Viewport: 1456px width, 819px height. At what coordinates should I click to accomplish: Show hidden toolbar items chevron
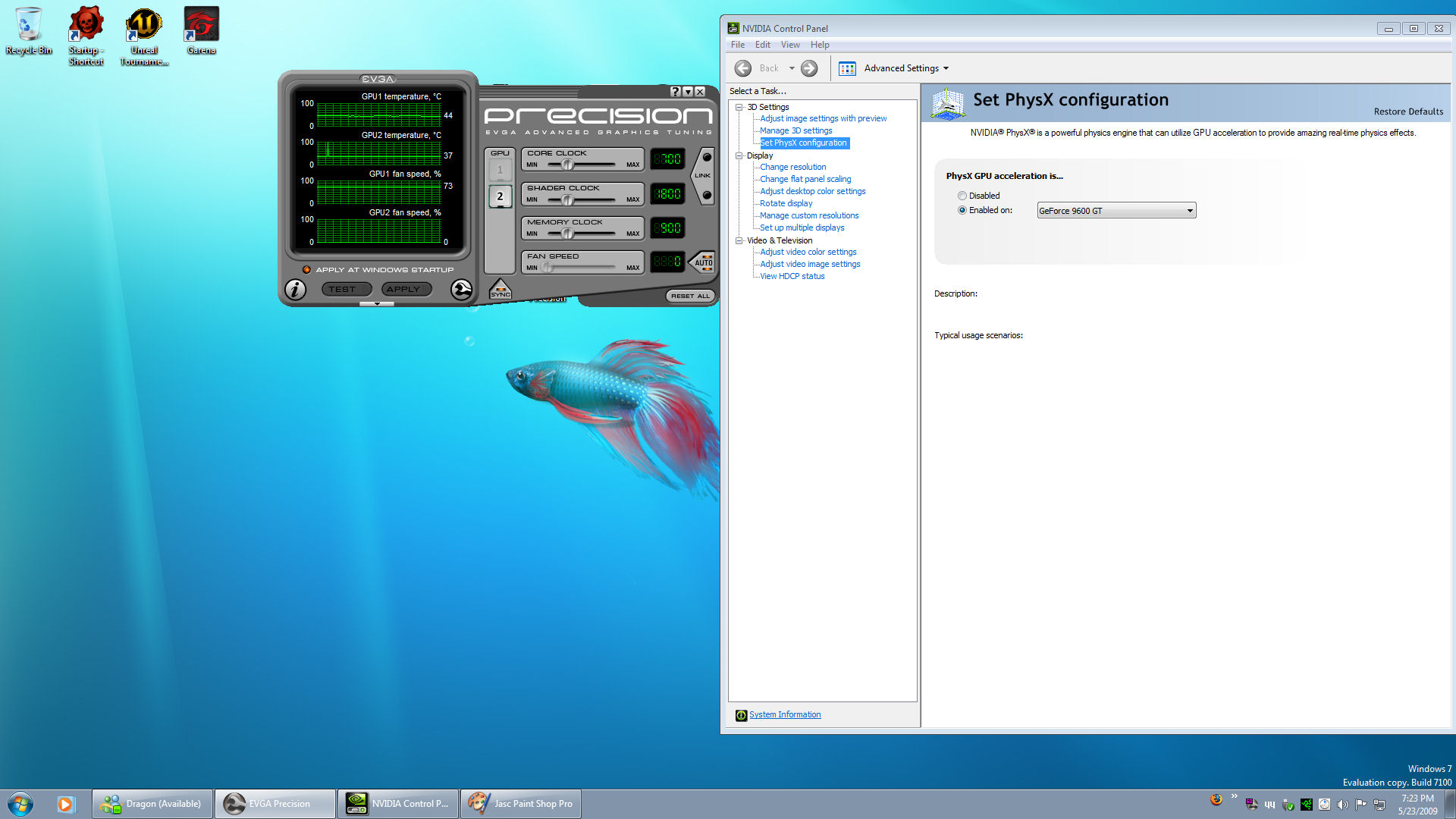[1235, 796]
